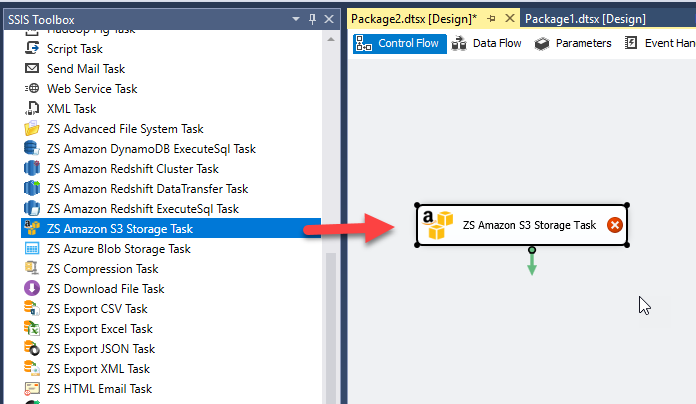Click ZS Advanced File System Task folder icon
696x404 pixels.
(x=32, y=128)
